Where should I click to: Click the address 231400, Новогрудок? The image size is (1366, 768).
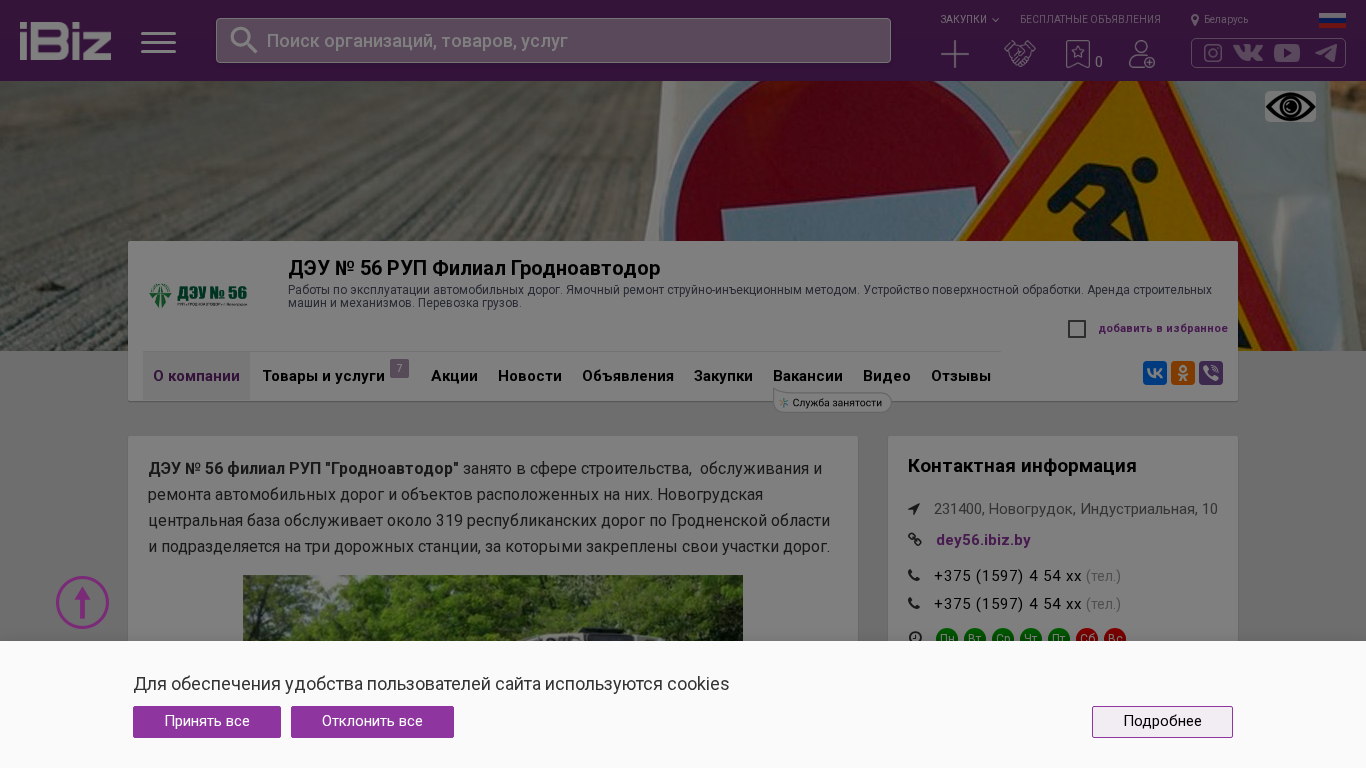coord(1076,509)
